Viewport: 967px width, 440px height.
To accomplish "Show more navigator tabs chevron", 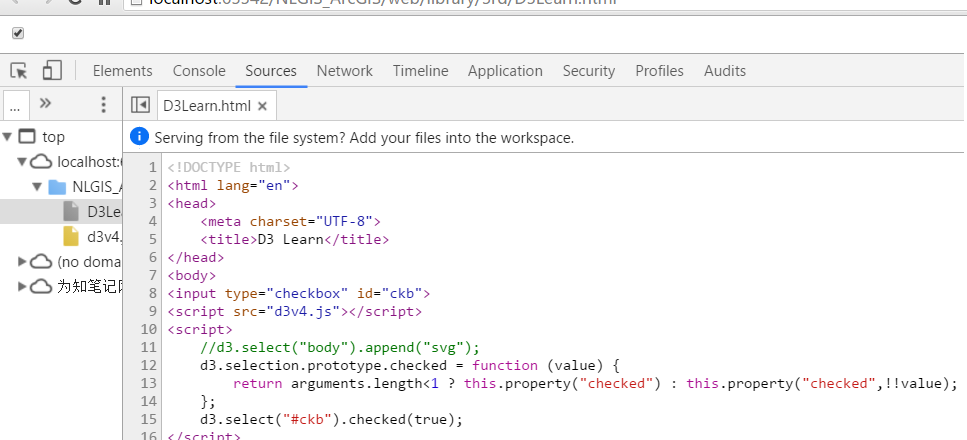I will coord(45,103).
